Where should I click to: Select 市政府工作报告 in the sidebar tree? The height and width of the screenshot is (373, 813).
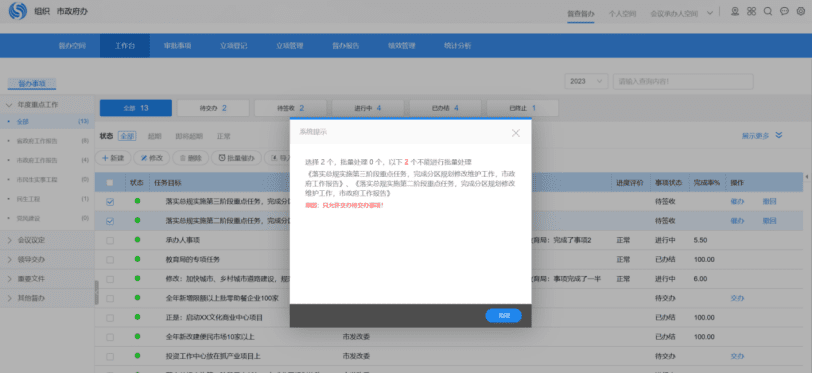tap(37, 160)
